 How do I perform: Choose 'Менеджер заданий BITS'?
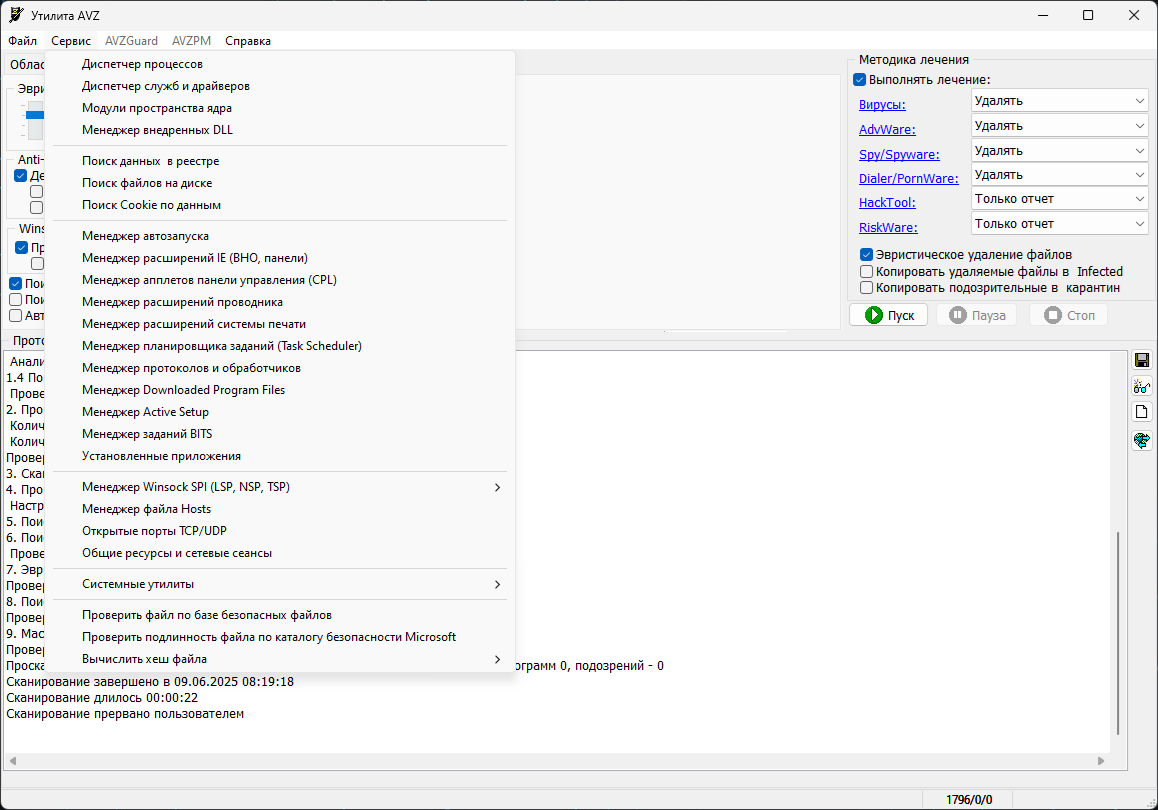coord(280,434)
